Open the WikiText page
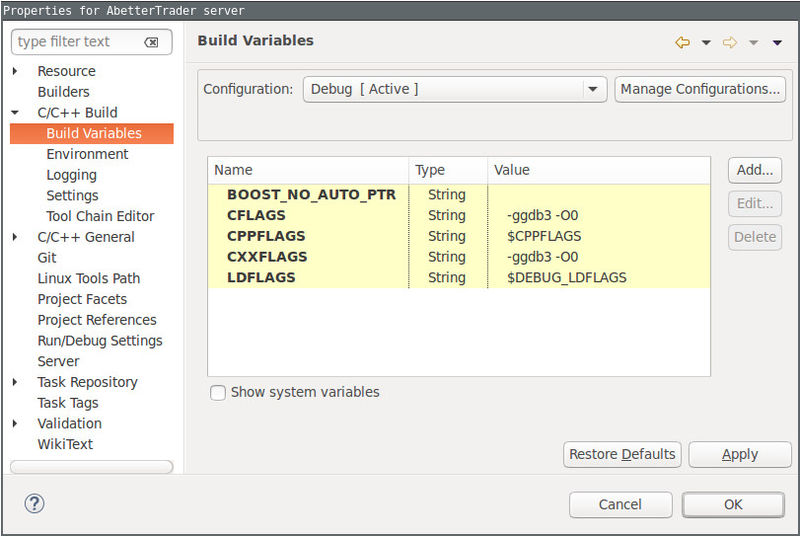The image size is (800, 536). (x=65, y=444)
